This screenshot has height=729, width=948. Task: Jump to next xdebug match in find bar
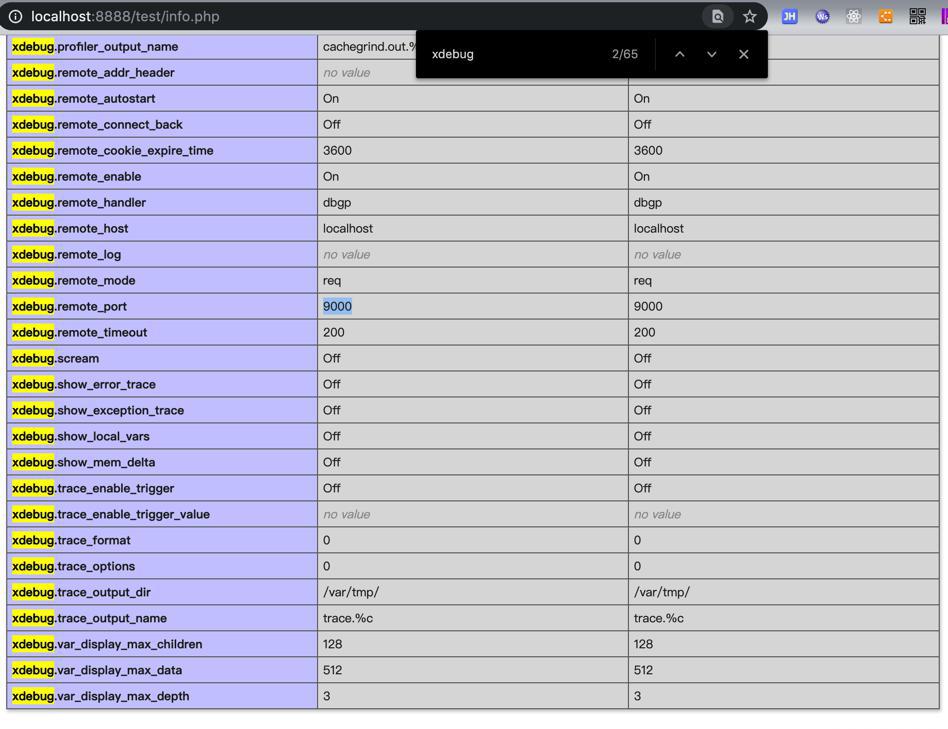point(712,54)
